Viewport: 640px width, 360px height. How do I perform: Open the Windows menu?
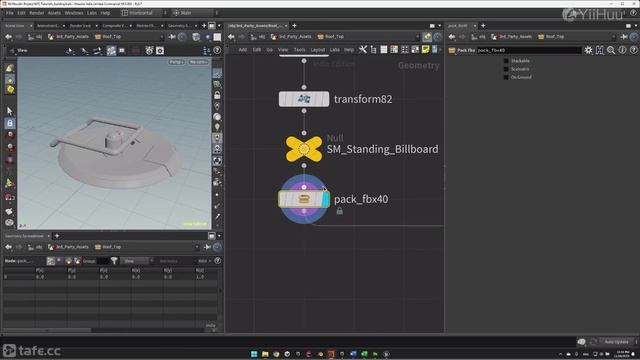[x=74, y=13]
